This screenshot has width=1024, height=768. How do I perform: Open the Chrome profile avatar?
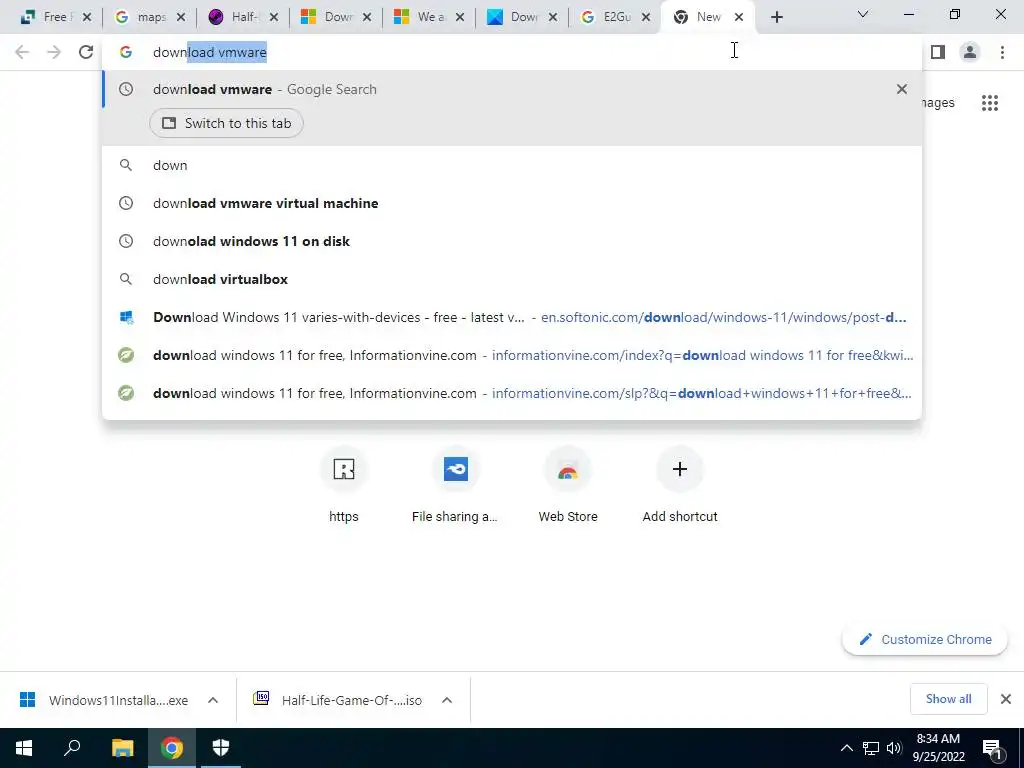[x=970, y=52]
